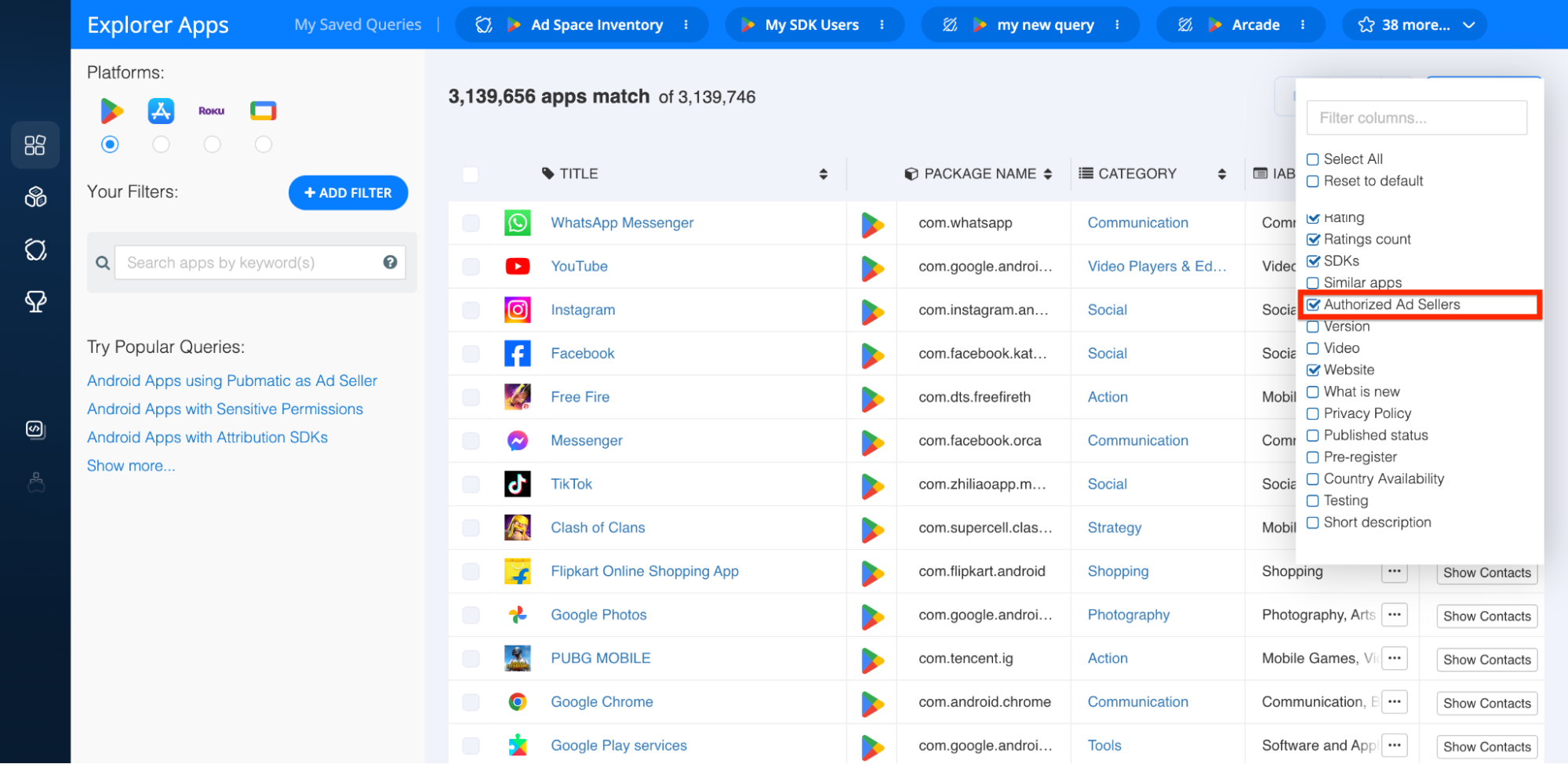This screenshot has height=764, width=1568.
Task: Open the Flipkart Online Shopping App link
Action: (x=645, y=572)
